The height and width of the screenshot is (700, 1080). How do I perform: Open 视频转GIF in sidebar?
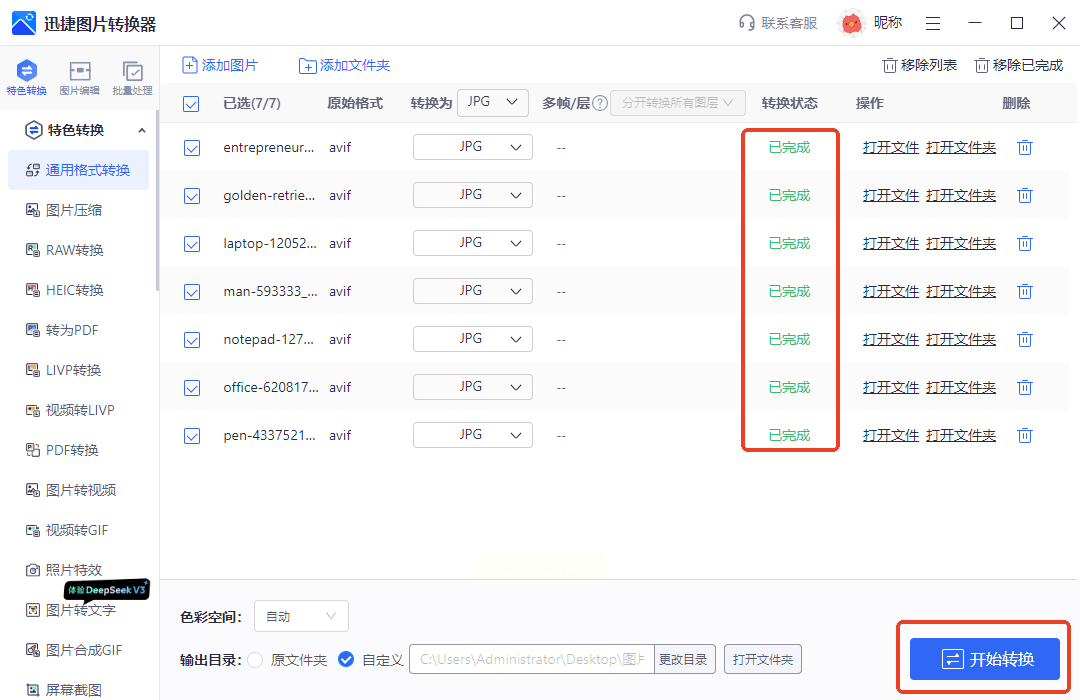tap(67, 530)
